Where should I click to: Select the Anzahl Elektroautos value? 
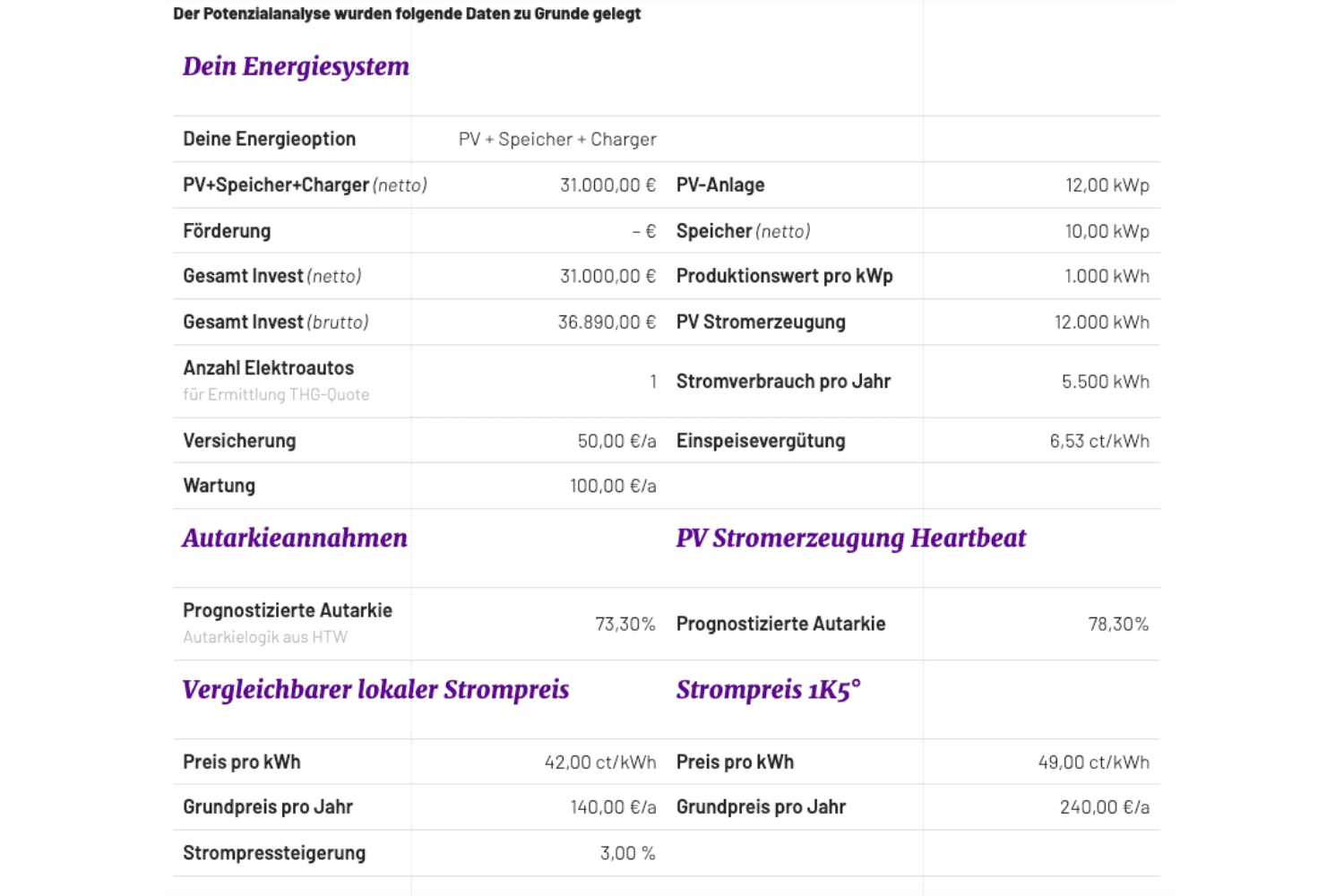pos(653,382)
